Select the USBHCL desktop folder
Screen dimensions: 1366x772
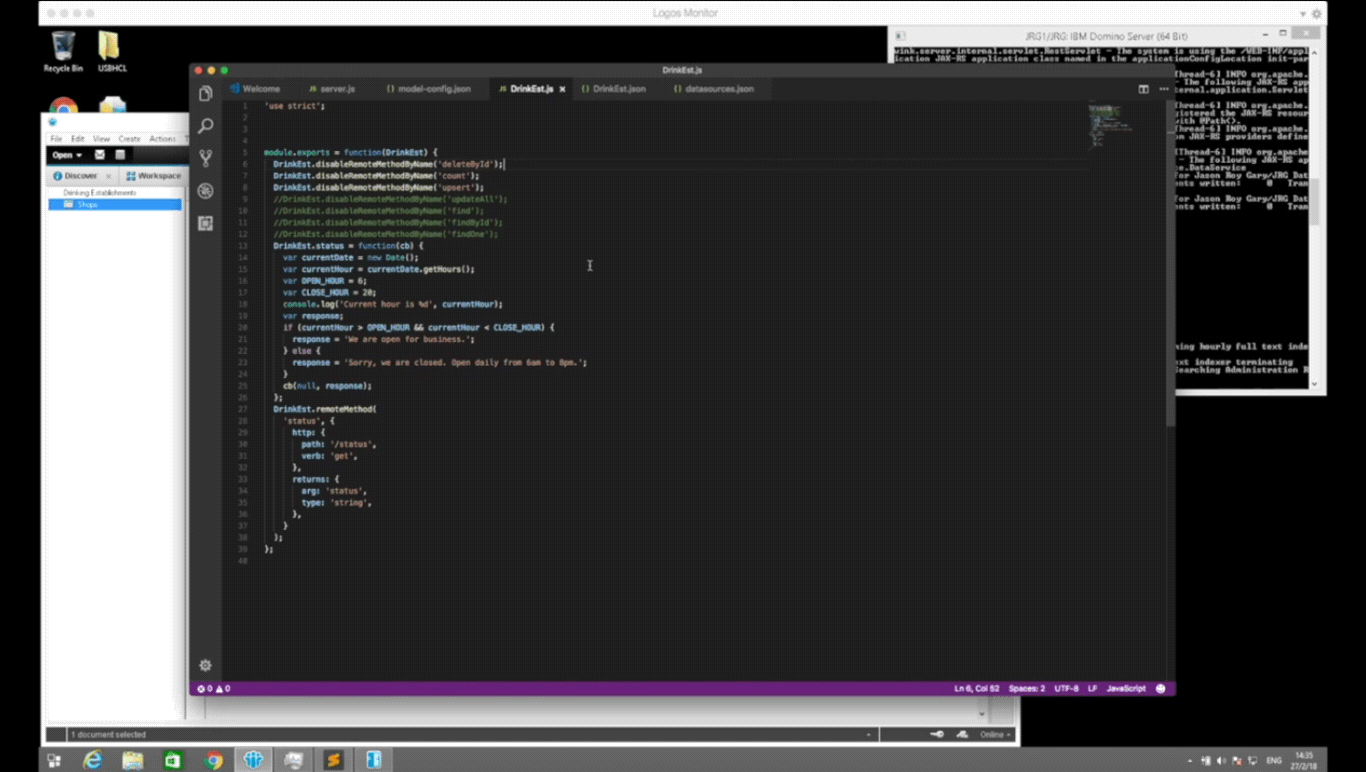[x=111, y=51]
